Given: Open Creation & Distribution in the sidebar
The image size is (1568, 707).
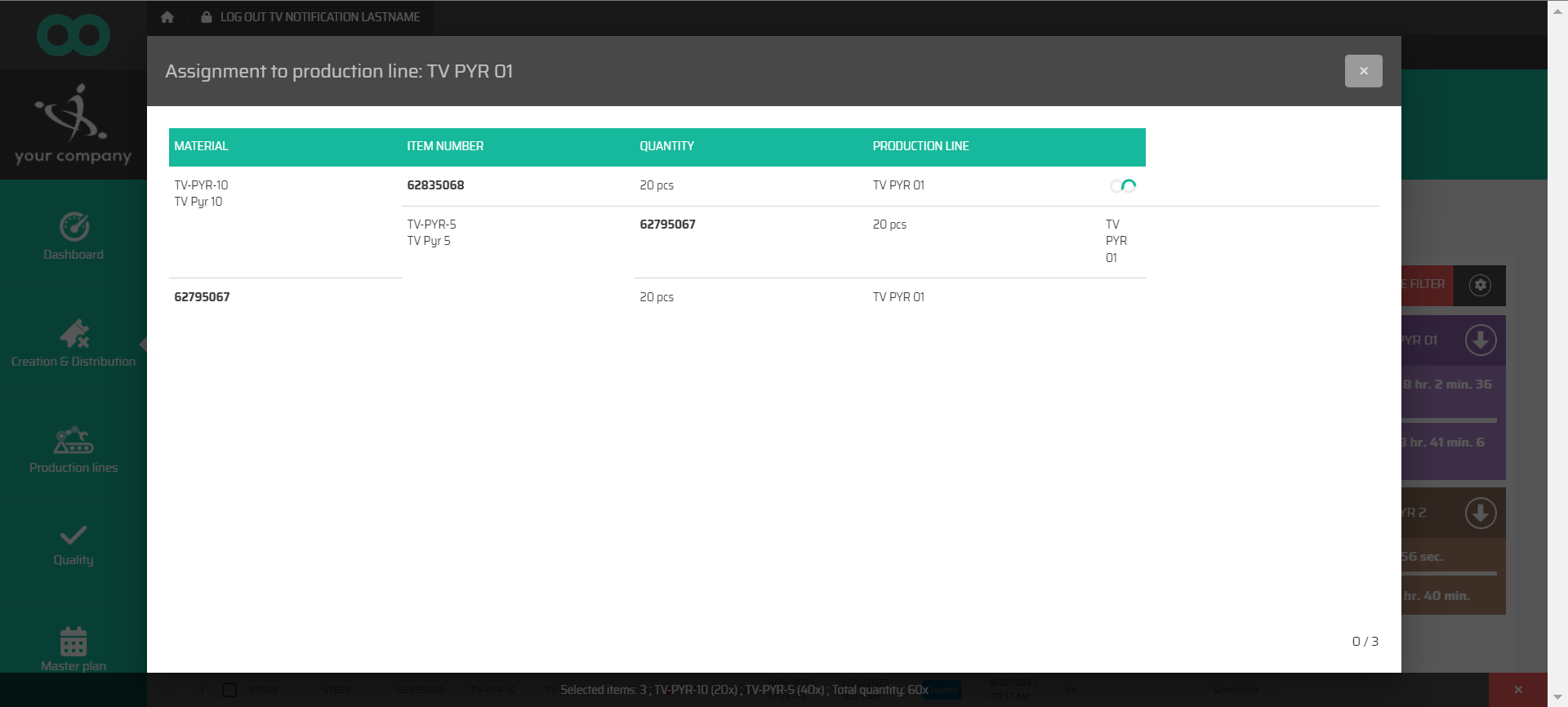Looking at the screenshot, I should 73,343.
